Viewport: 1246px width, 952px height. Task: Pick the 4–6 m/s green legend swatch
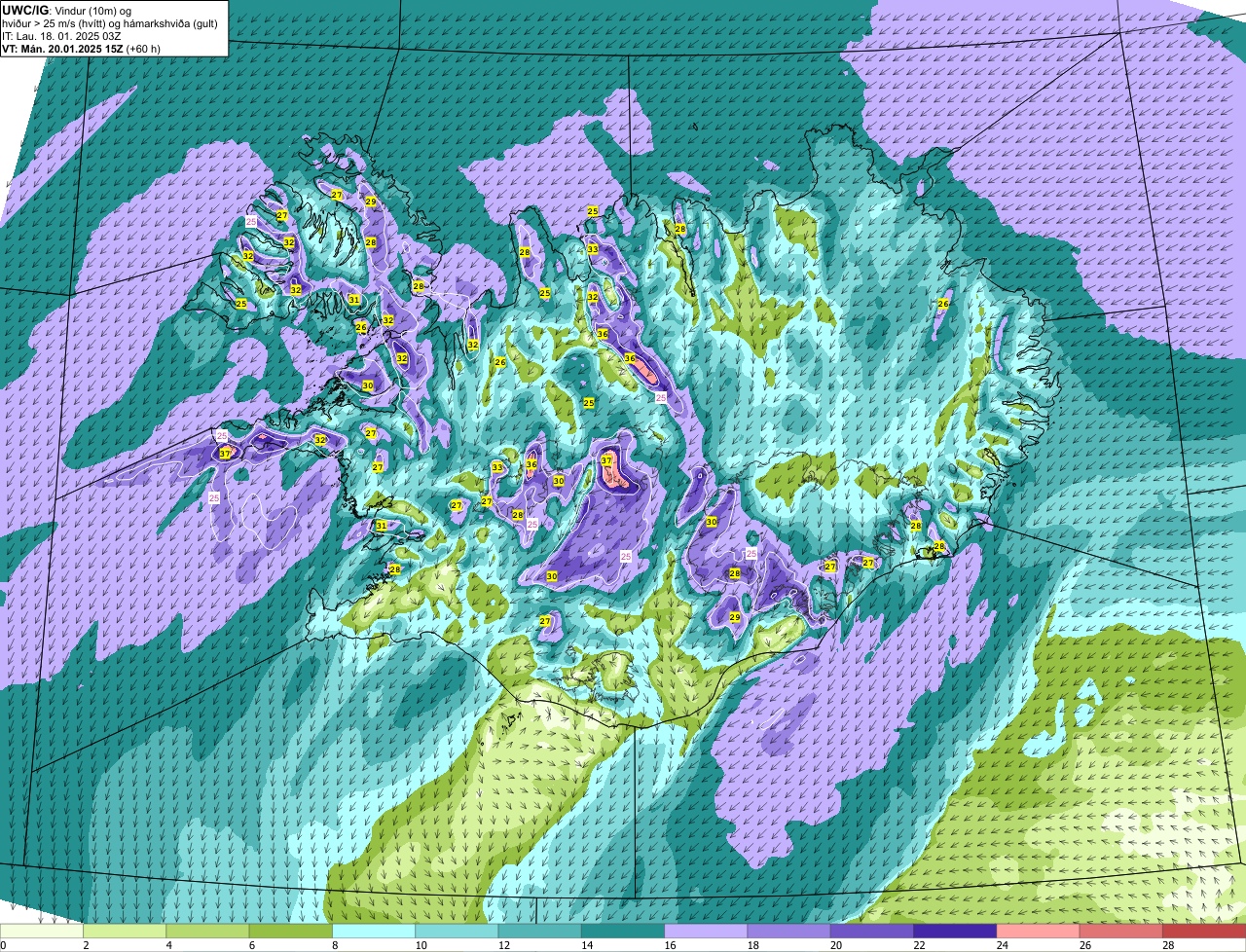(207, 932)
